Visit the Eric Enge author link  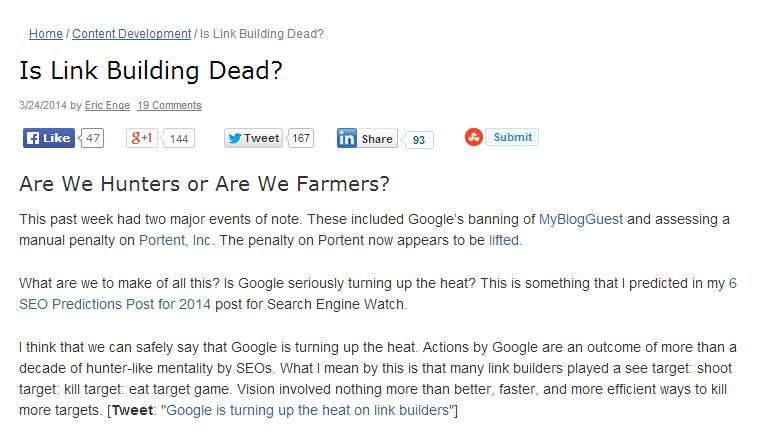107,105
